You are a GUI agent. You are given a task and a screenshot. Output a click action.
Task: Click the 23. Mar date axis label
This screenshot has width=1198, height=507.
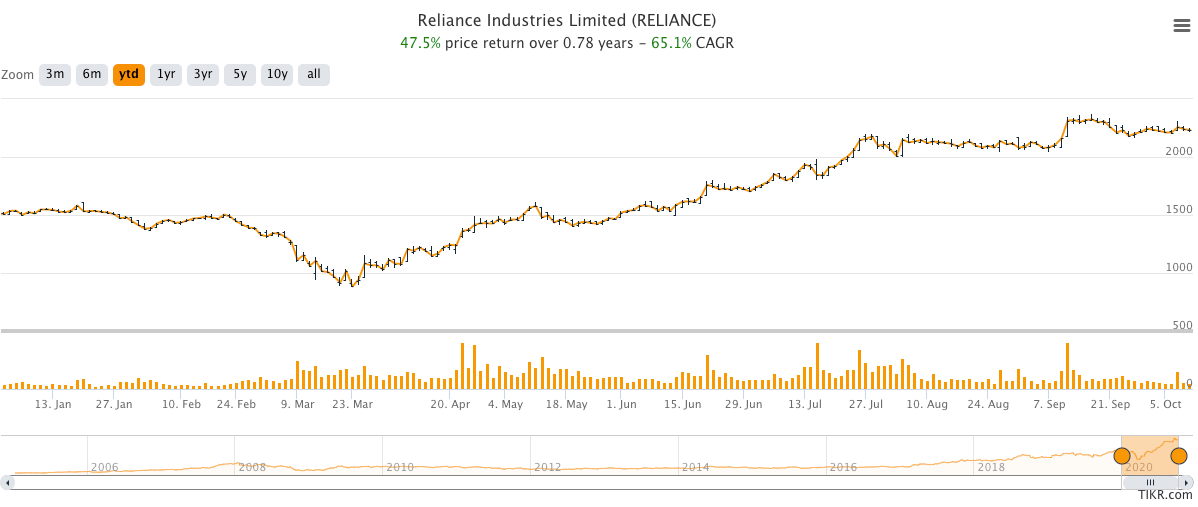click(x=352, y=404)
